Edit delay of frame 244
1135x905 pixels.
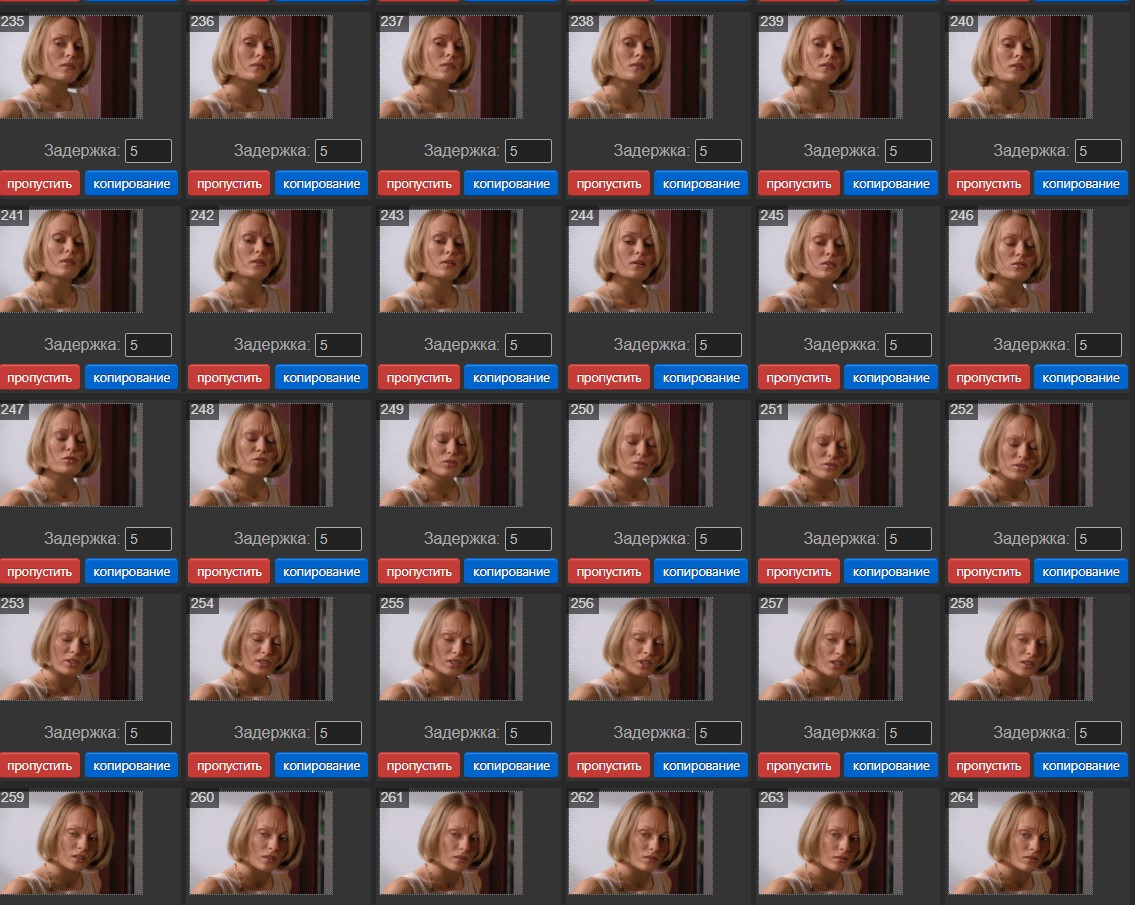tap(718, 345)
